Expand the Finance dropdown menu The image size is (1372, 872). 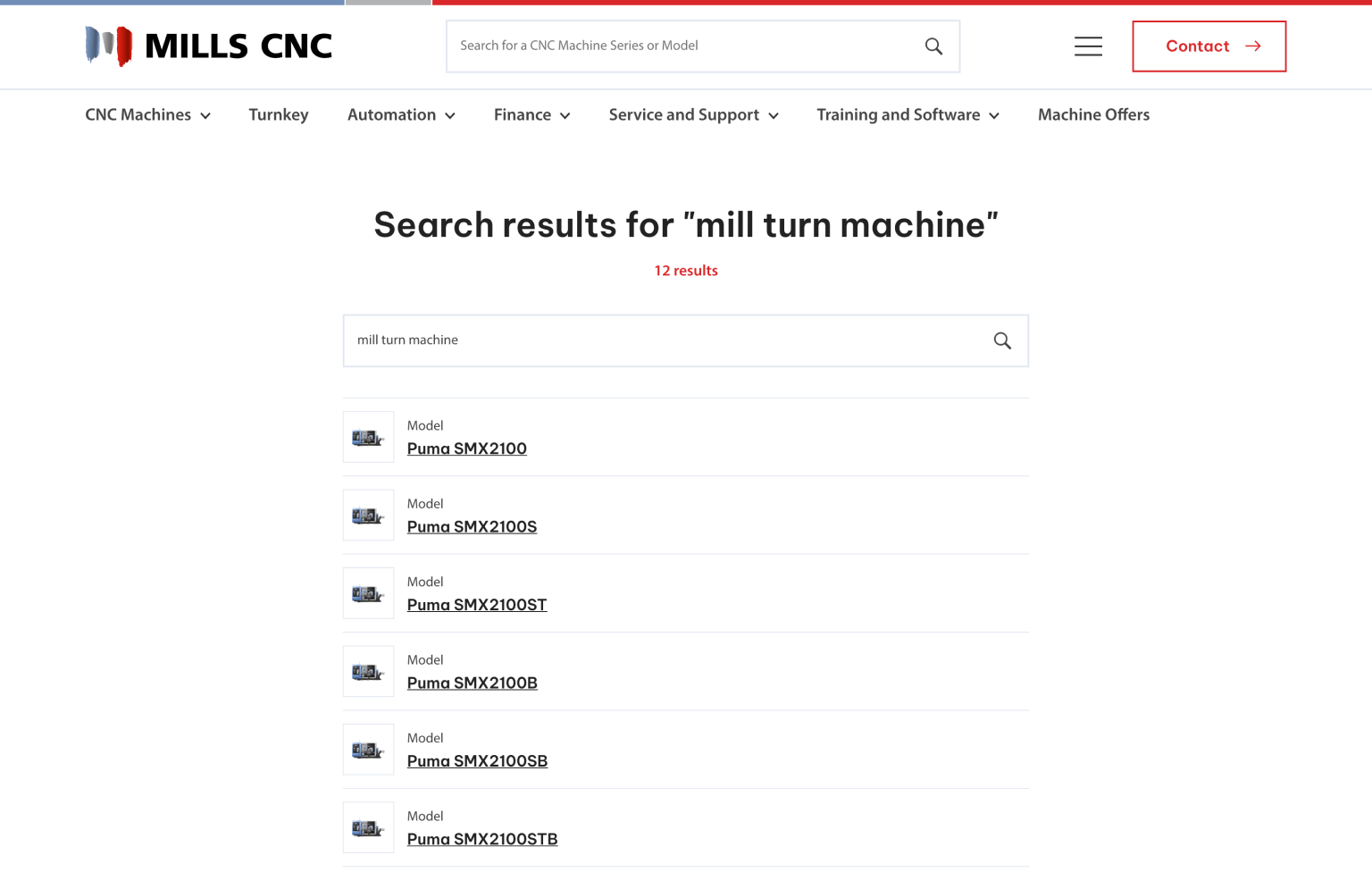531,115
